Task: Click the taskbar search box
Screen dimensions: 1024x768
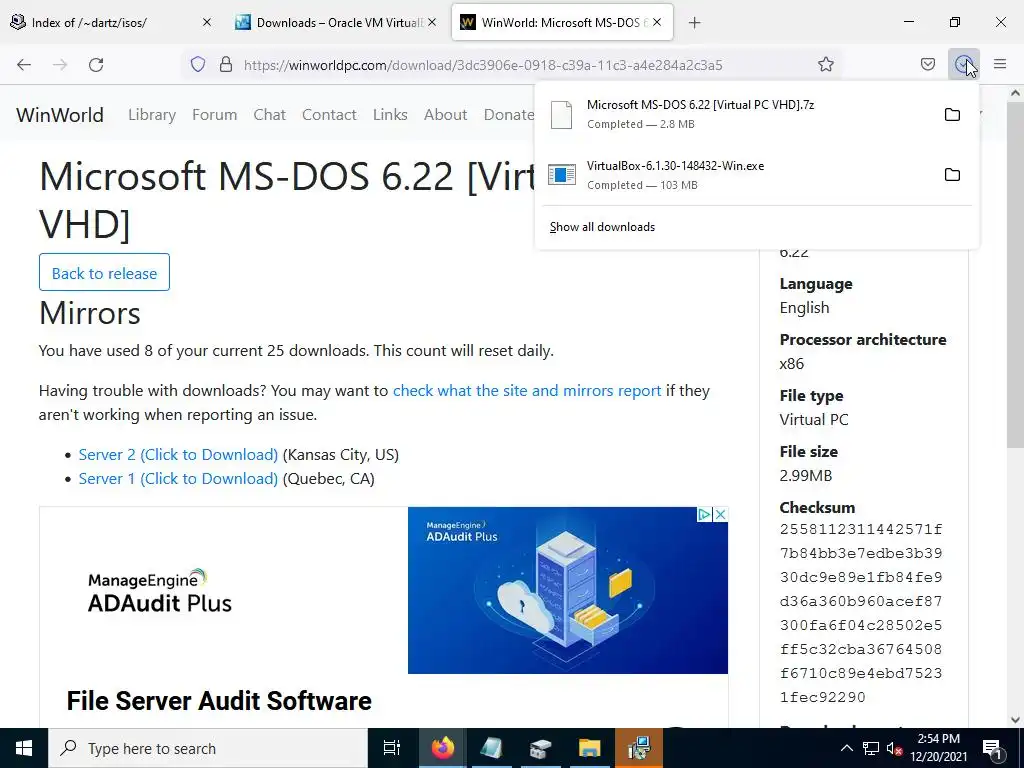Action: tap(208, 748)
